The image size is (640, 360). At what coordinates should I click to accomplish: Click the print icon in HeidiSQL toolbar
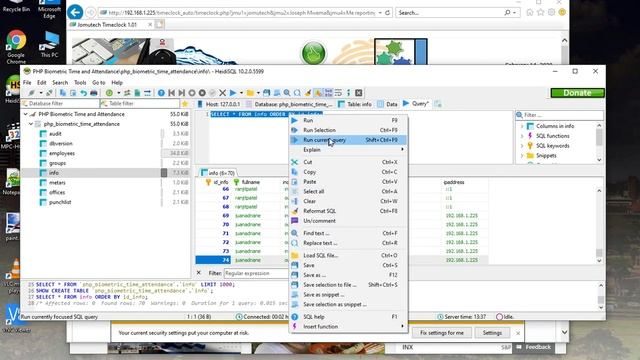93,93
